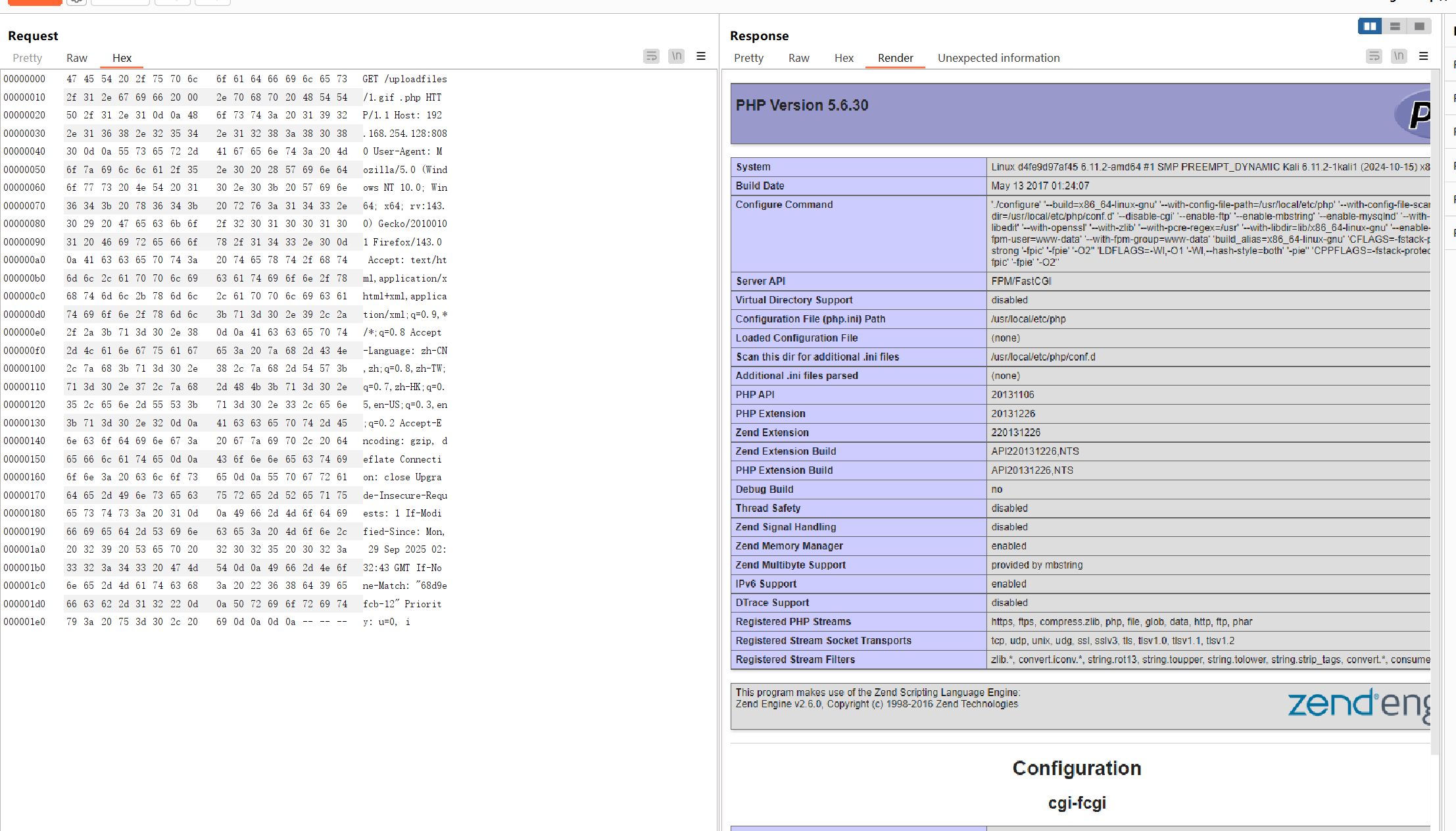Show non-printable characters in Request panel

676,57
